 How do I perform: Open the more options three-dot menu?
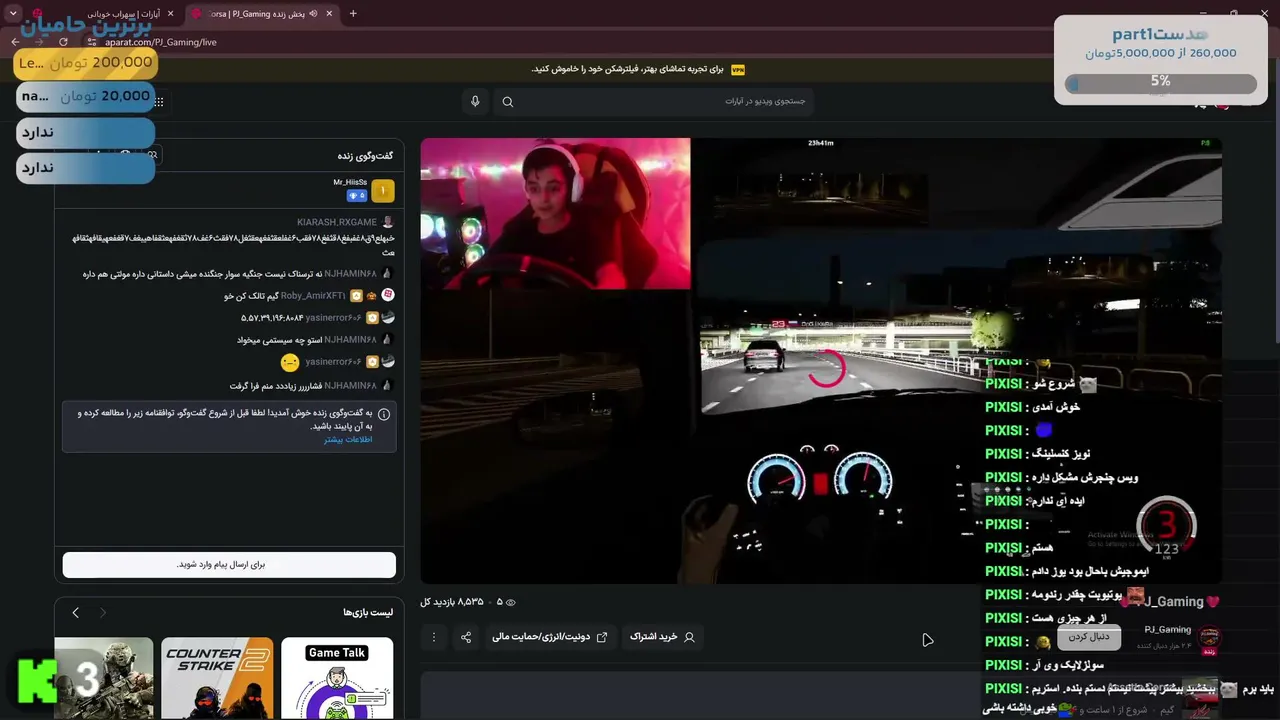[434, 637]
